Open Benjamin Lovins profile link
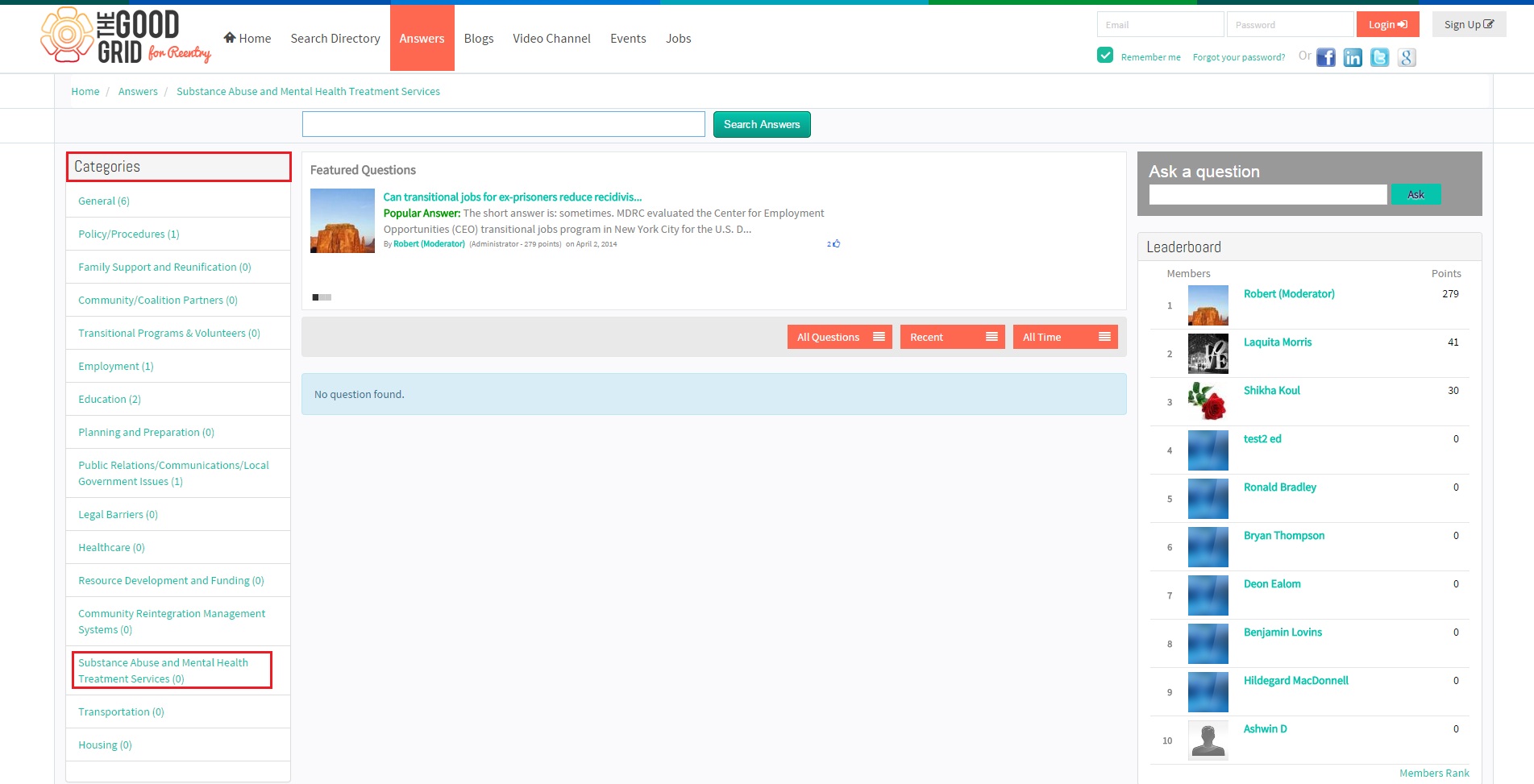1534x784 pixels. coord(1282,632)
